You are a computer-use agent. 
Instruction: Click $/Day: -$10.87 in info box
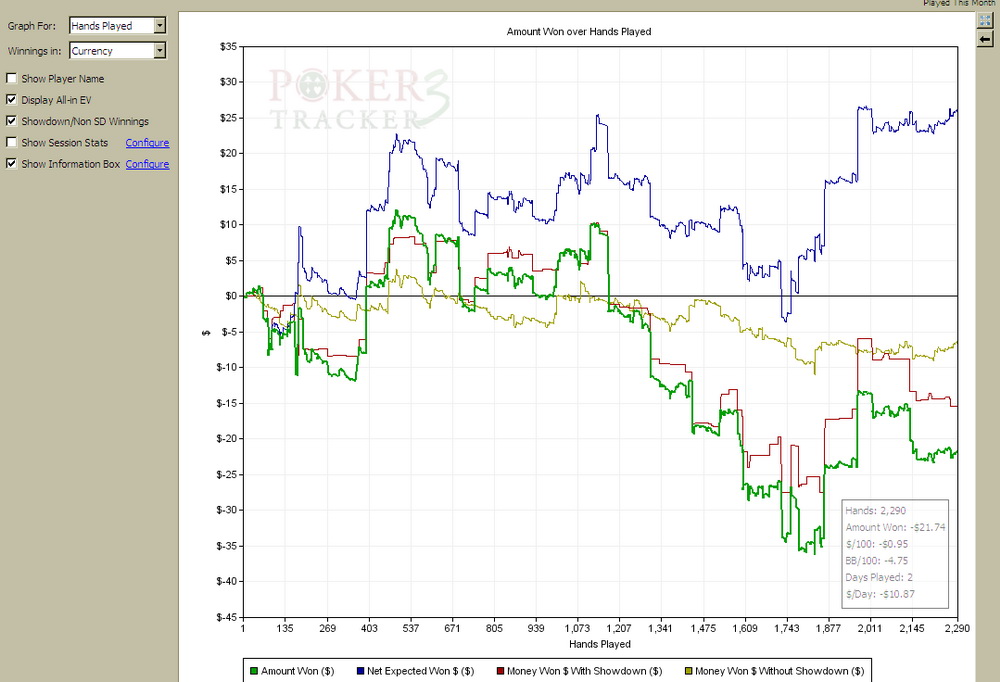pos(880,594)
